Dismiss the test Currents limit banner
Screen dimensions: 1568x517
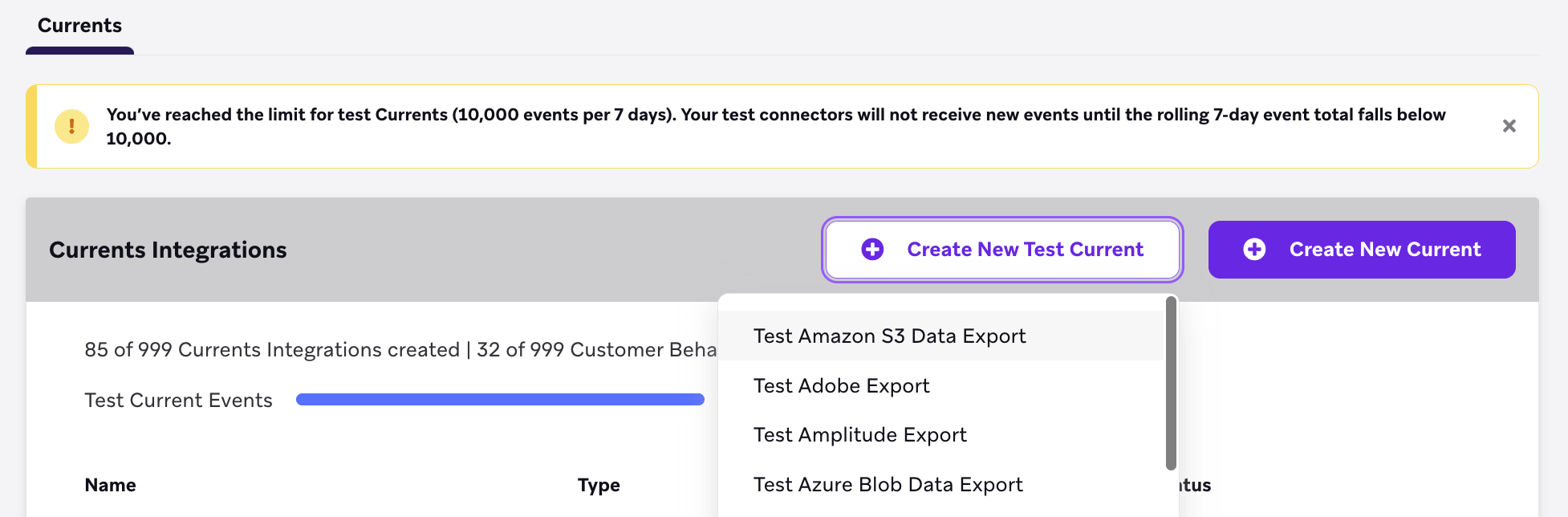click(1509, 126)
